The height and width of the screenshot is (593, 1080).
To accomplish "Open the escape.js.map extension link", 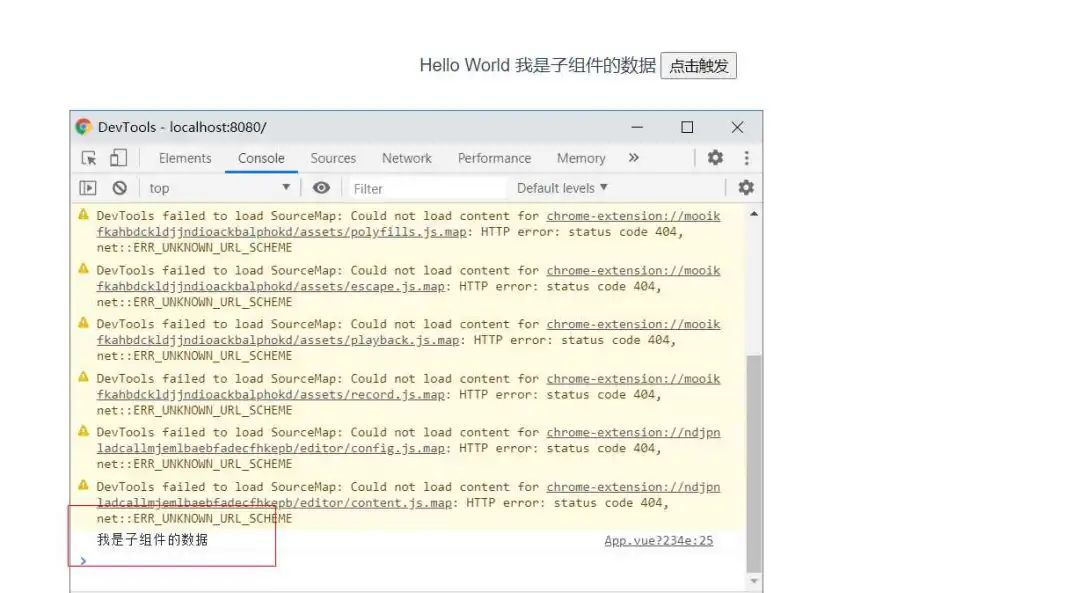I will (408, 278).
